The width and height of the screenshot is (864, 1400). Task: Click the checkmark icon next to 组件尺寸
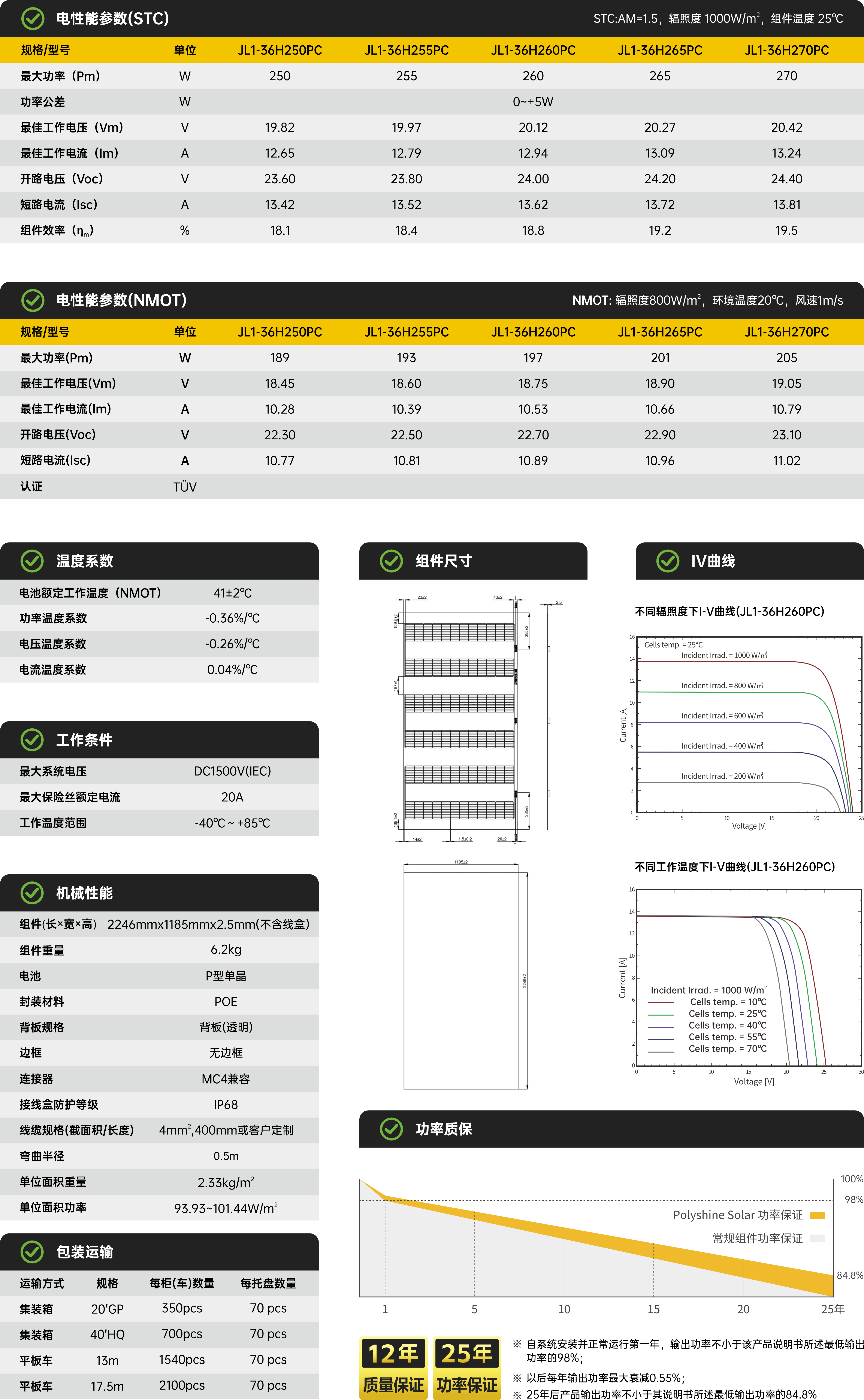click(392, 561)
